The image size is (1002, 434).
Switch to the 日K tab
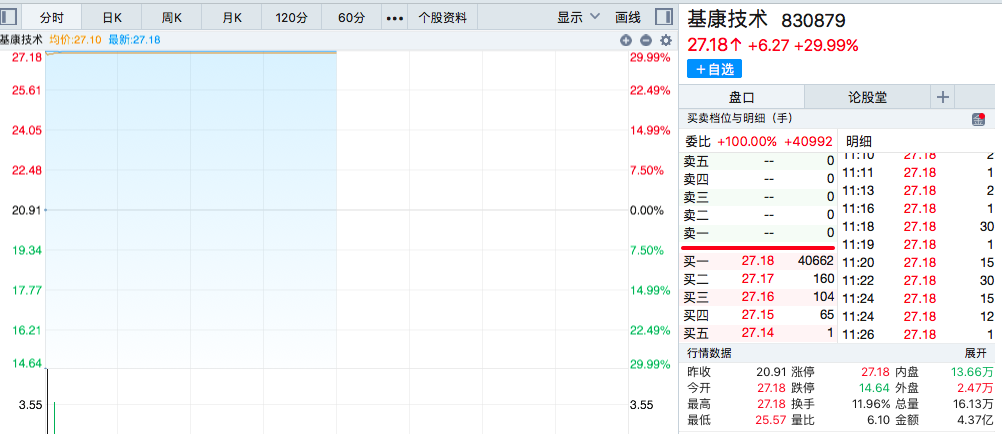112,18
